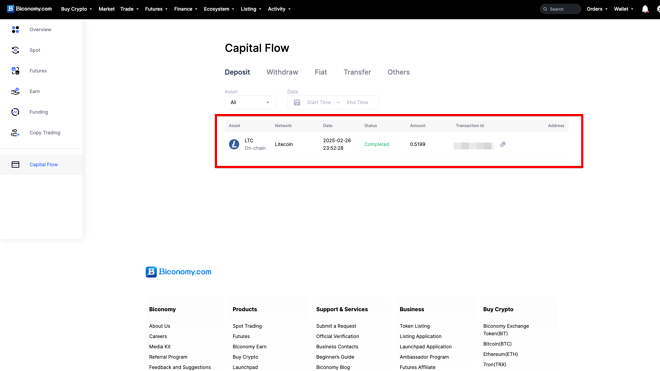This screenshot has height=371, width=660.
Task: Switch to the Withdraw tab
Action: coord(282,72)
